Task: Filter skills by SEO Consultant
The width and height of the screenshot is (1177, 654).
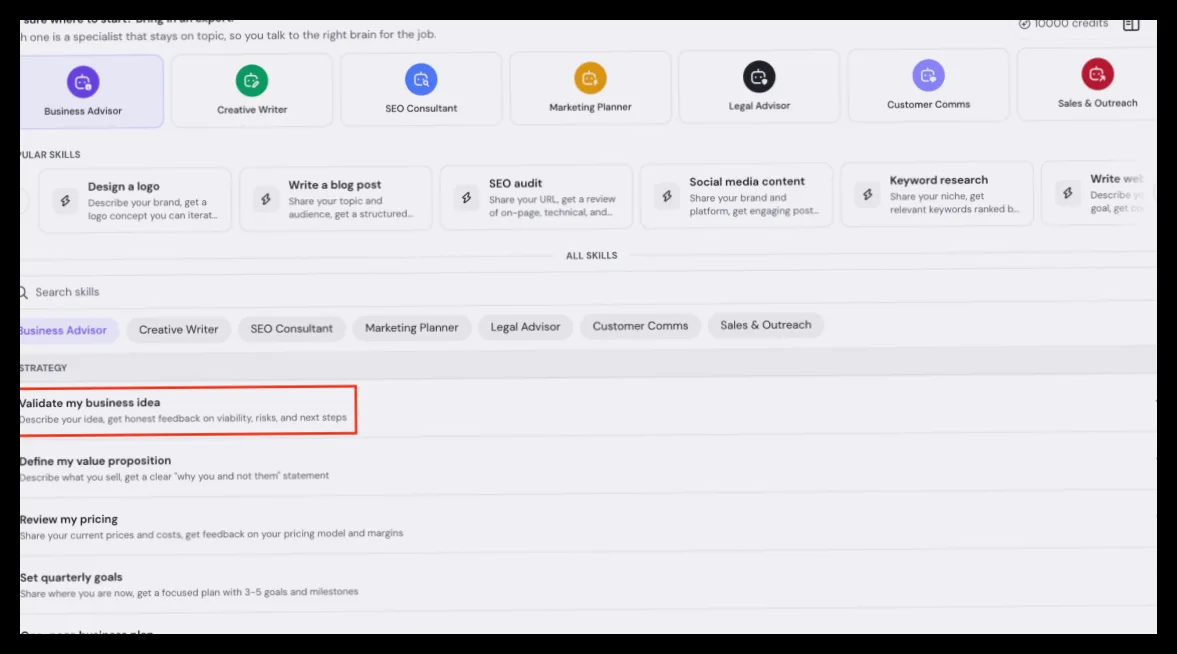Action: (291, 329)
